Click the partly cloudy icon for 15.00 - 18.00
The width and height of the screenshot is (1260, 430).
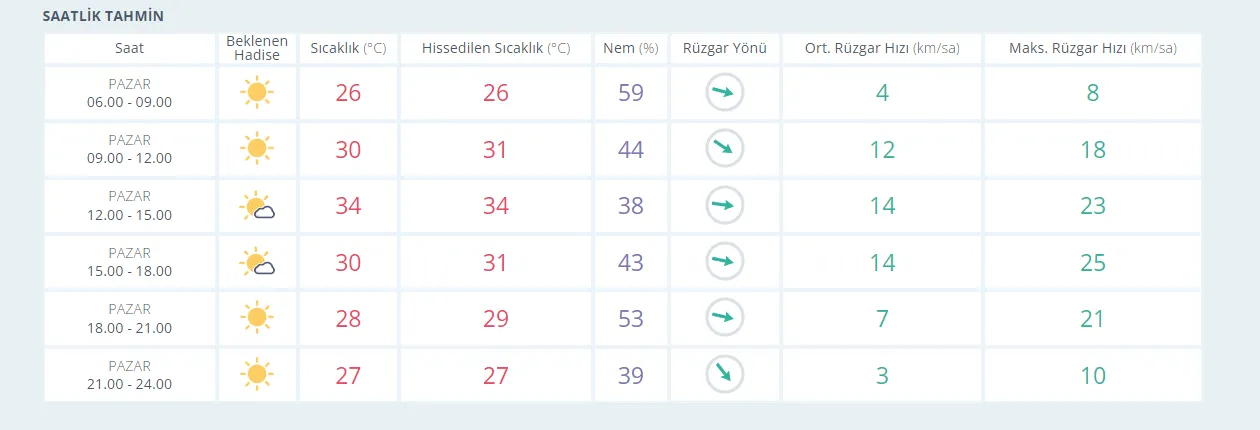tap(258, 263)
